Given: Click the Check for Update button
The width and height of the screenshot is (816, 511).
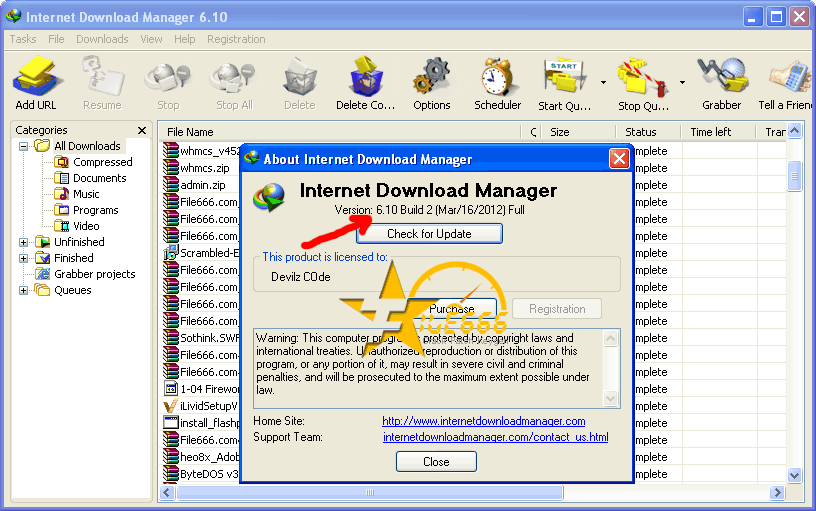Looking at the screenshot, I should point(429,234).
